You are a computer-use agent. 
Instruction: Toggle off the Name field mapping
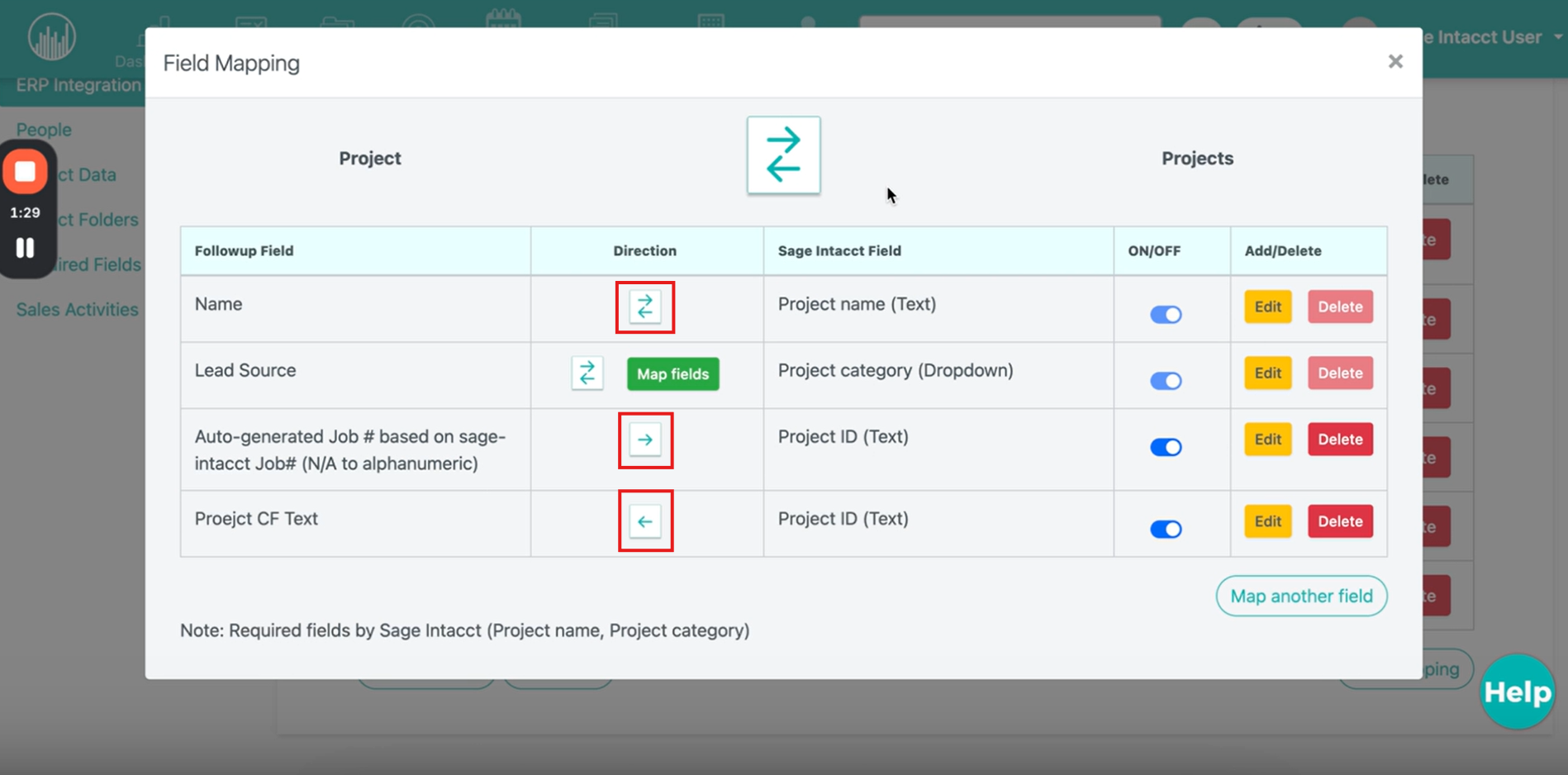[1166, 315]
